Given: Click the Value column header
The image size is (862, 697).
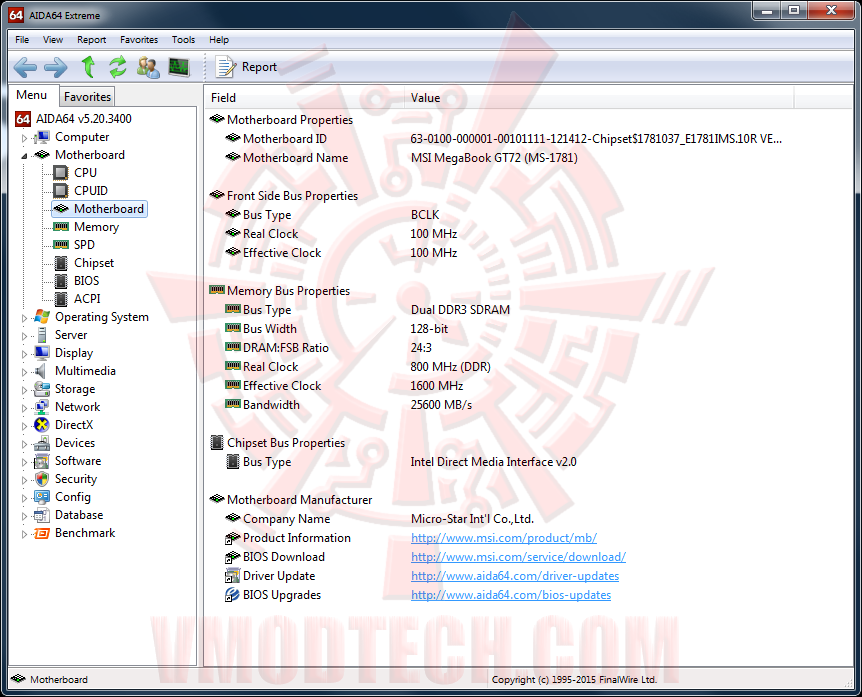Looking at the screenshot, I should pyautogui.click(x=599, y=98).
